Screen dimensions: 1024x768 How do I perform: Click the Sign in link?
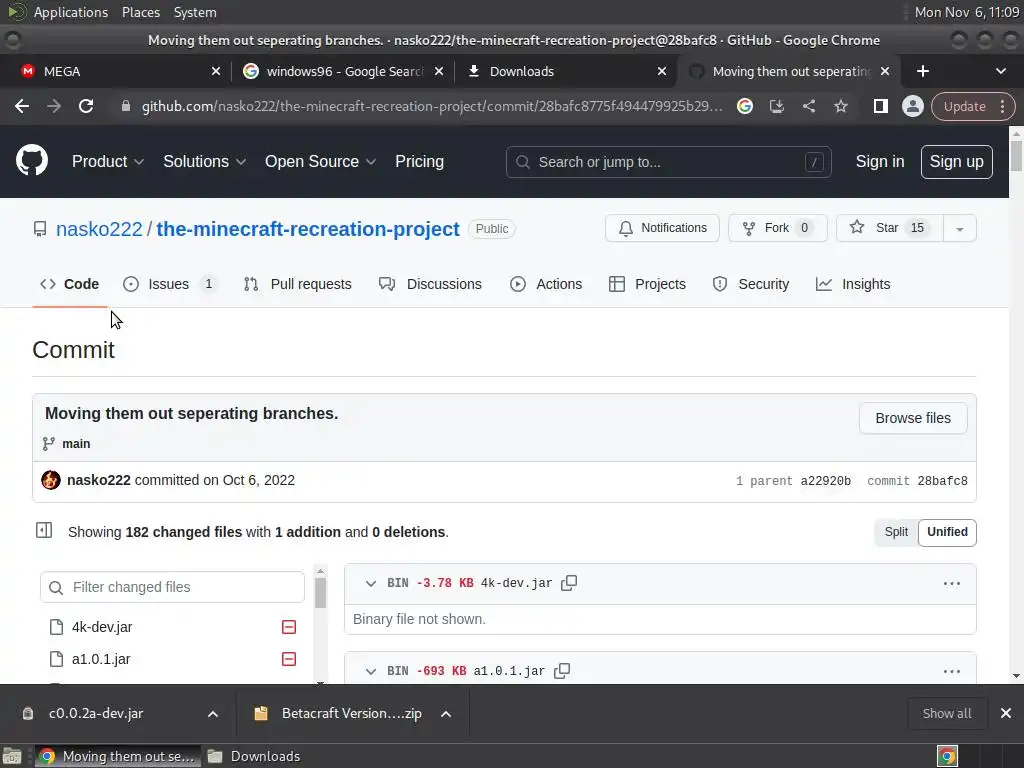tap(880, 161)
